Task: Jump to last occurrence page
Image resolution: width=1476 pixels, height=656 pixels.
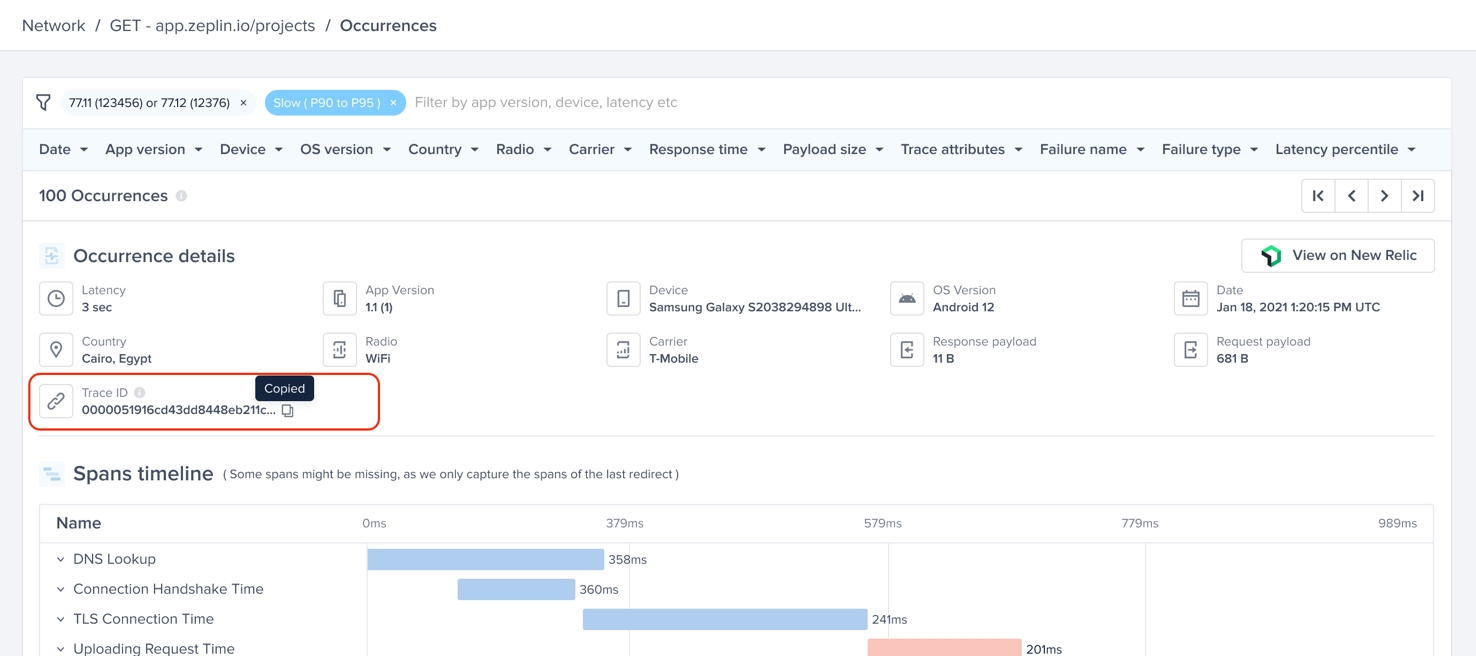Action: pyautogui.click(x=1418, y=196)
